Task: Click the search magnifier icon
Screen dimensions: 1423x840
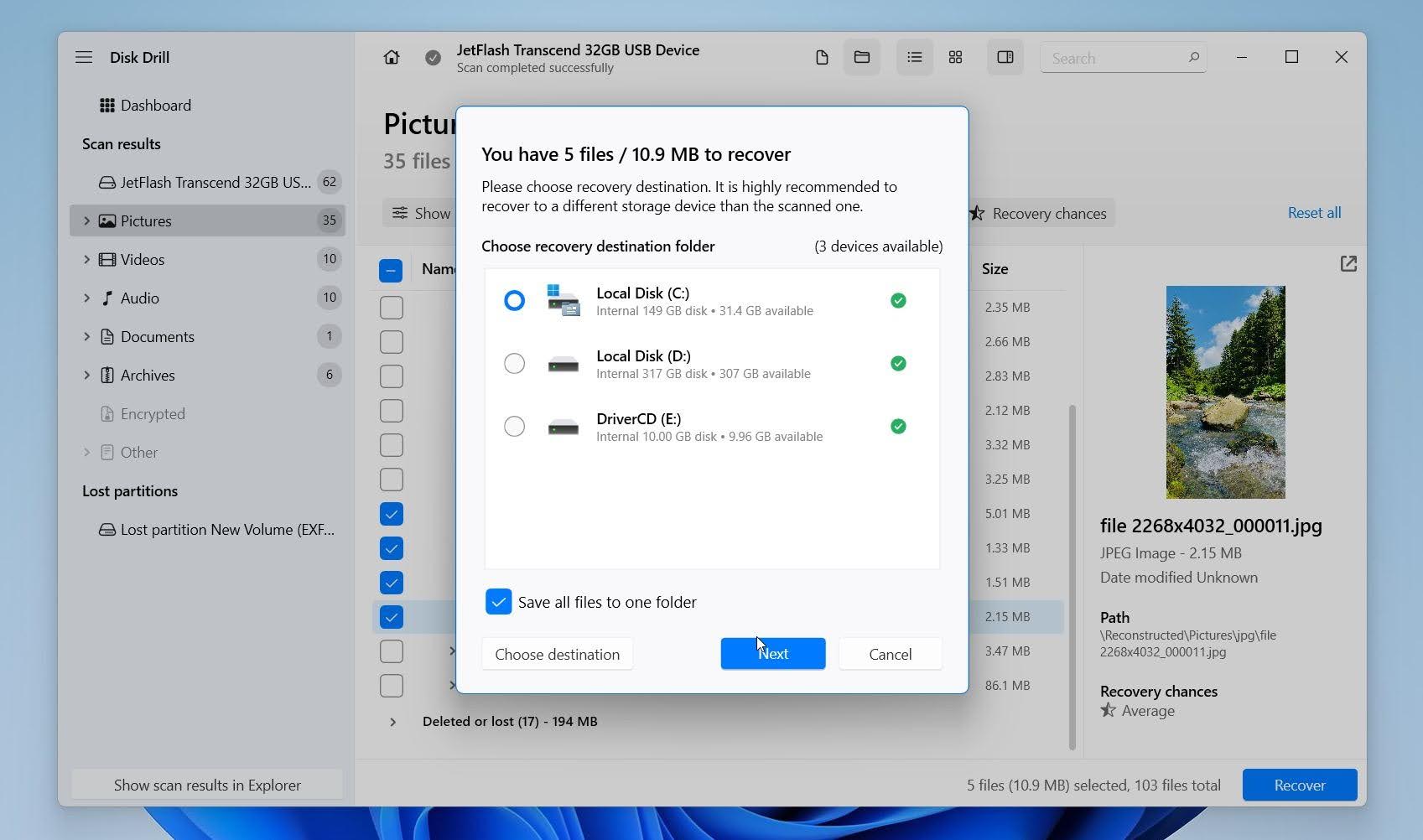Action: (x=1193, y=57)
